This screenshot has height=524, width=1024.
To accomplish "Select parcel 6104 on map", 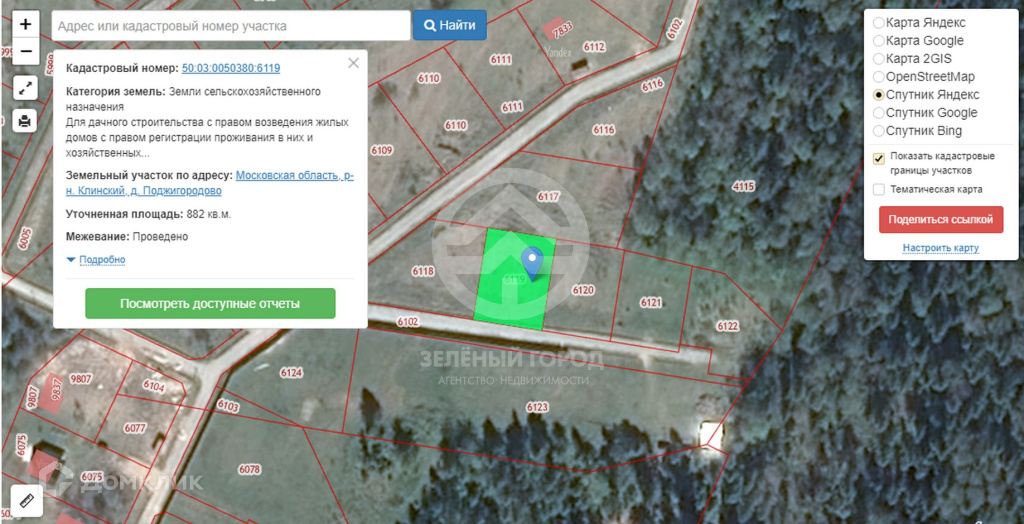I will [x=153, y=386].
